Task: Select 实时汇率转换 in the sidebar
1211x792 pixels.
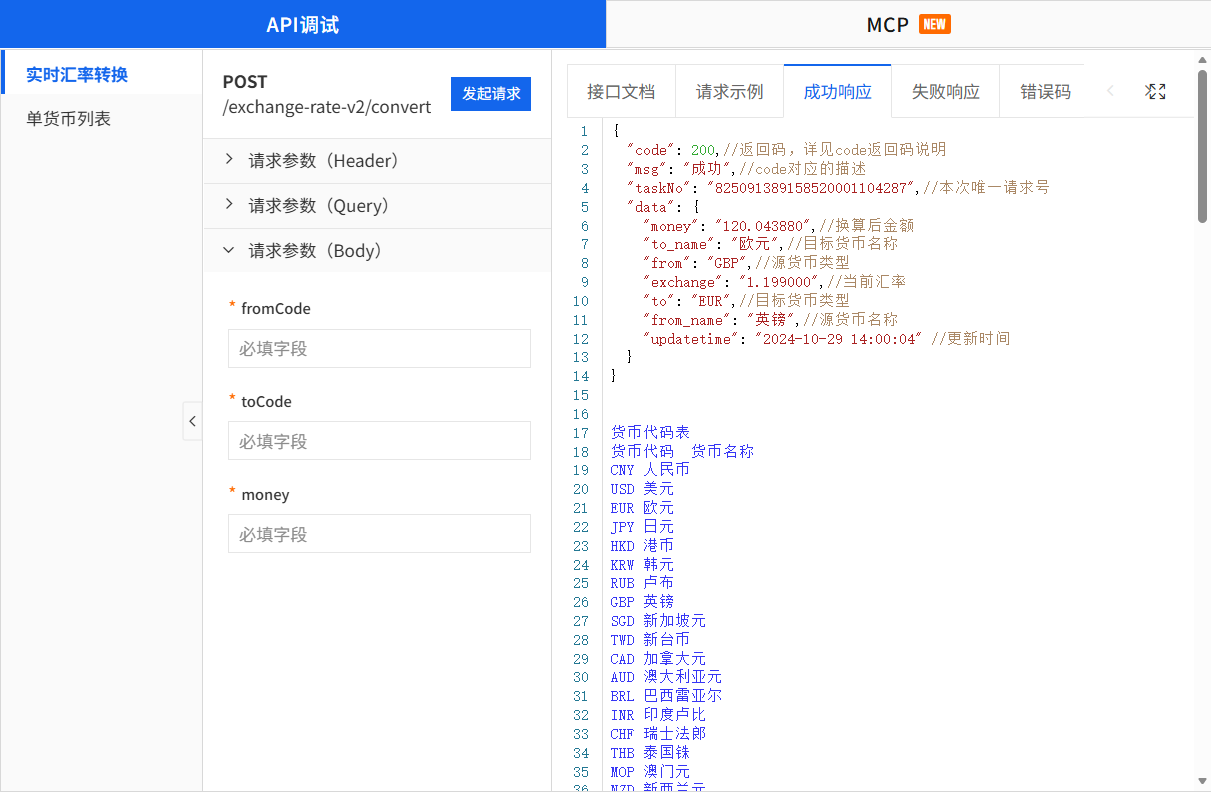Action: [x=77, y=75]
